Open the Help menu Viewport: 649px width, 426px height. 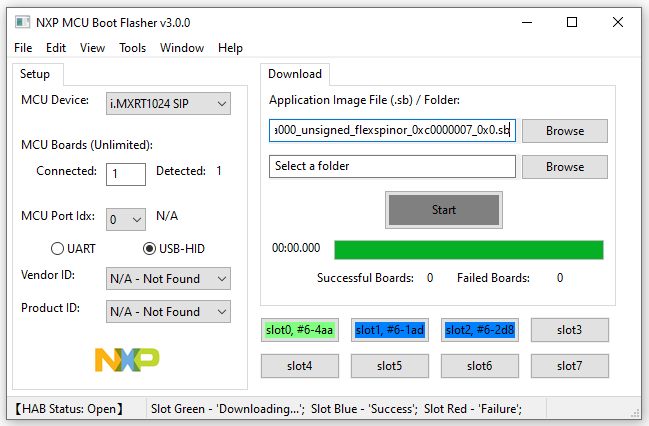pos(230,48)
